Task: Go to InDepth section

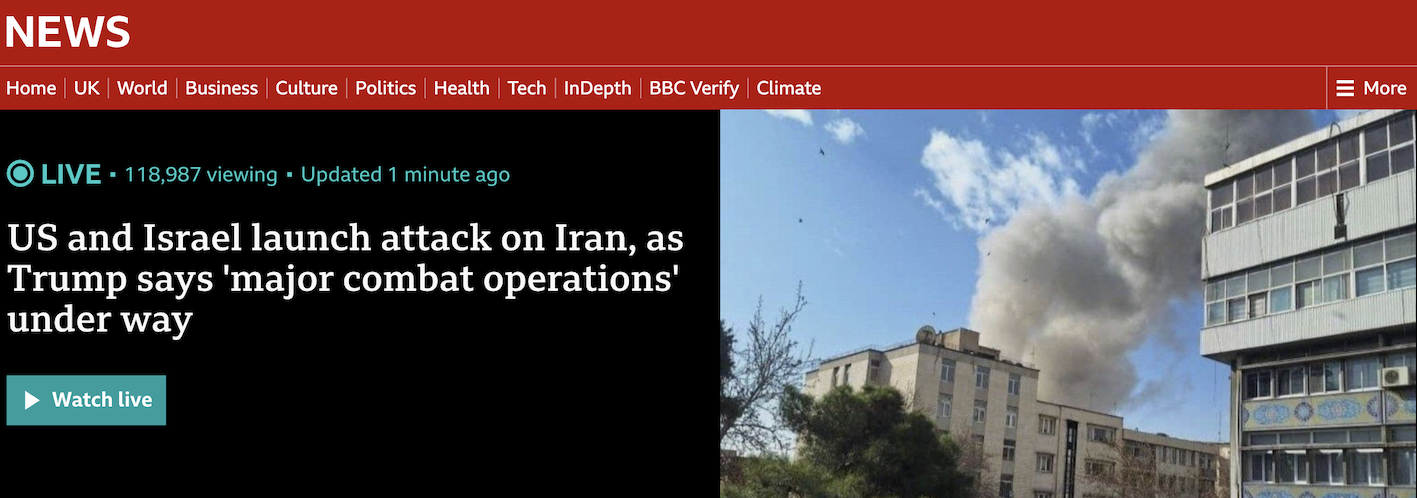Action: point(598,88)
